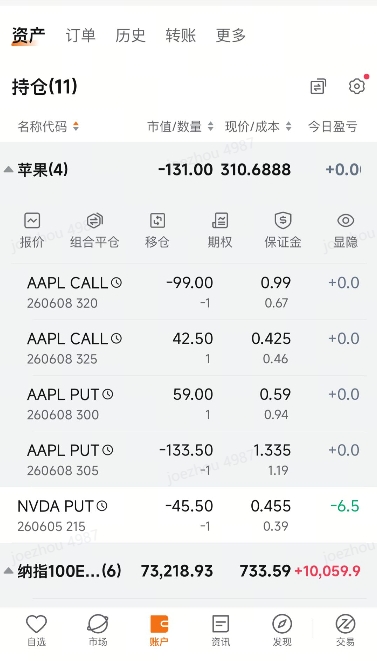This screenshot has height=661, width=377.
Task: Open the list switch icon beside settings gear
Action: coord(318,86)
